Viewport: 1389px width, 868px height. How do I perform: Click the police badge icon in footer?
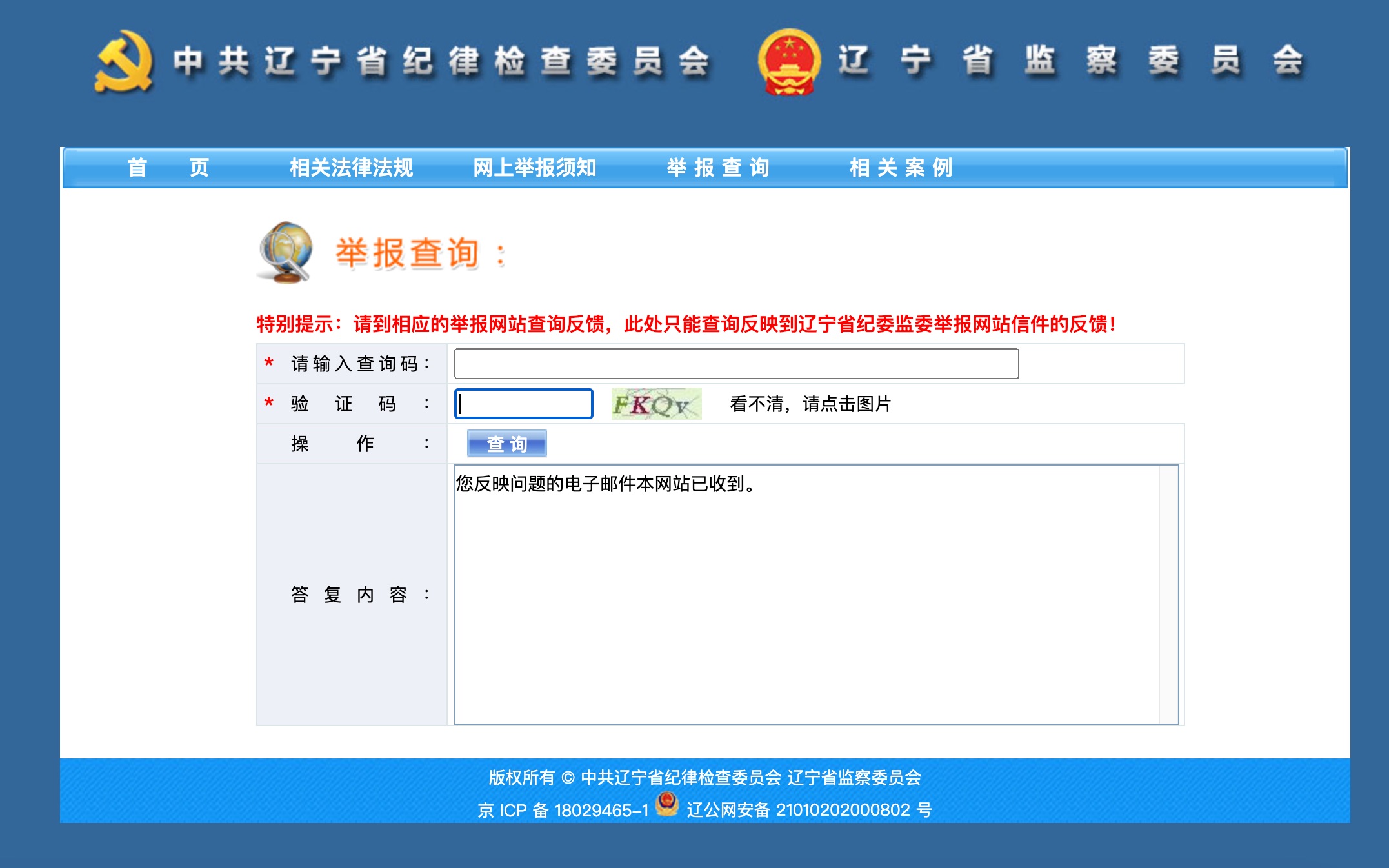tap(667, 804)
